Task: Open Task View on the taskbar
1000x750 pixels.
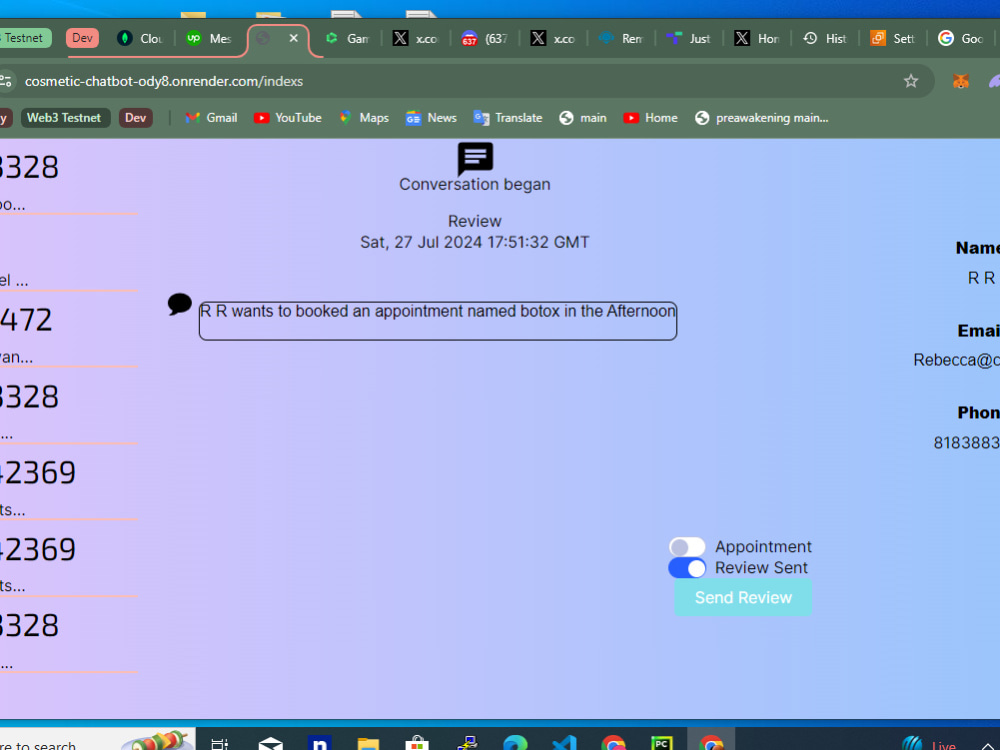Action: [x=219, y=742]
